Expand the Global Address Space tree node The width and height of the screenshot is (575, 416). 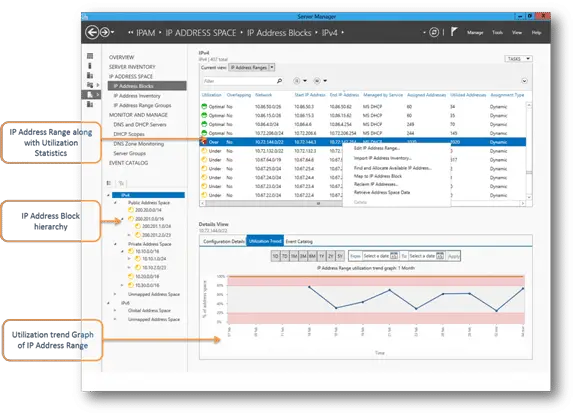pyautogui.click(x=115, y=310)
